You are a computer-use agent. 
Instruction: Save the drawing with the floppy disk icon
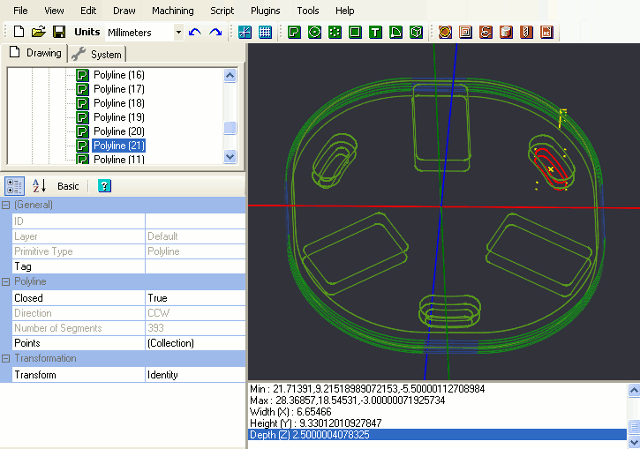click(x=59, y=32)
